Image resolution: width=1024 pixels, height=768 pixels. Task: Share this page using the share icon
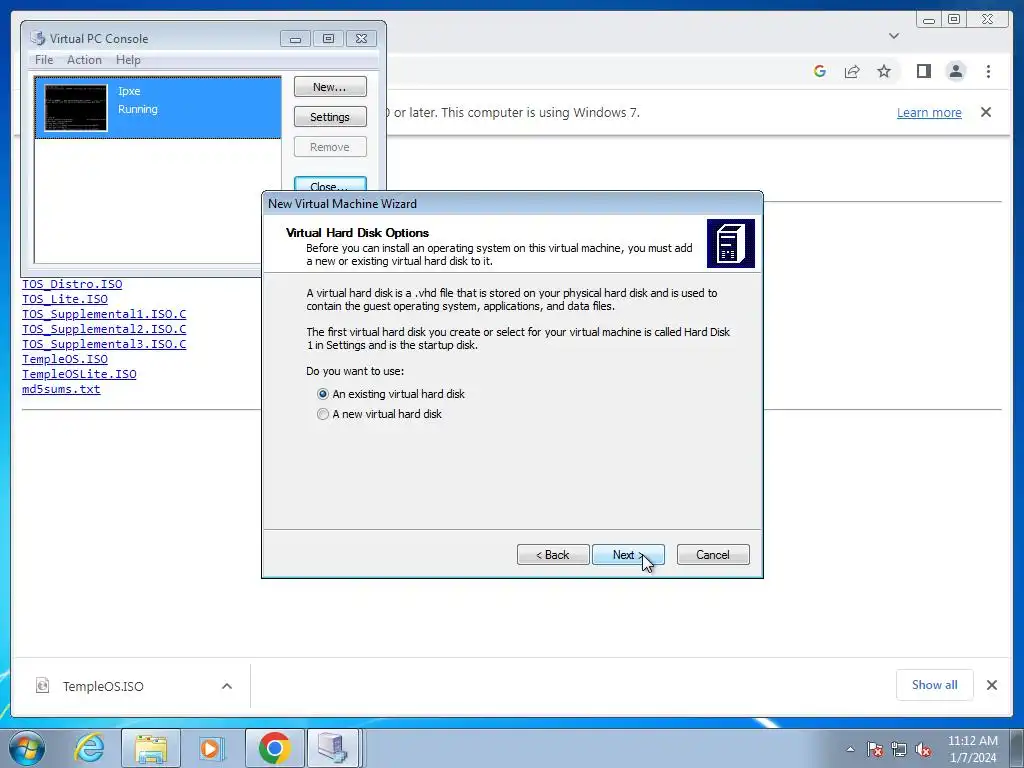click(852, 71)
